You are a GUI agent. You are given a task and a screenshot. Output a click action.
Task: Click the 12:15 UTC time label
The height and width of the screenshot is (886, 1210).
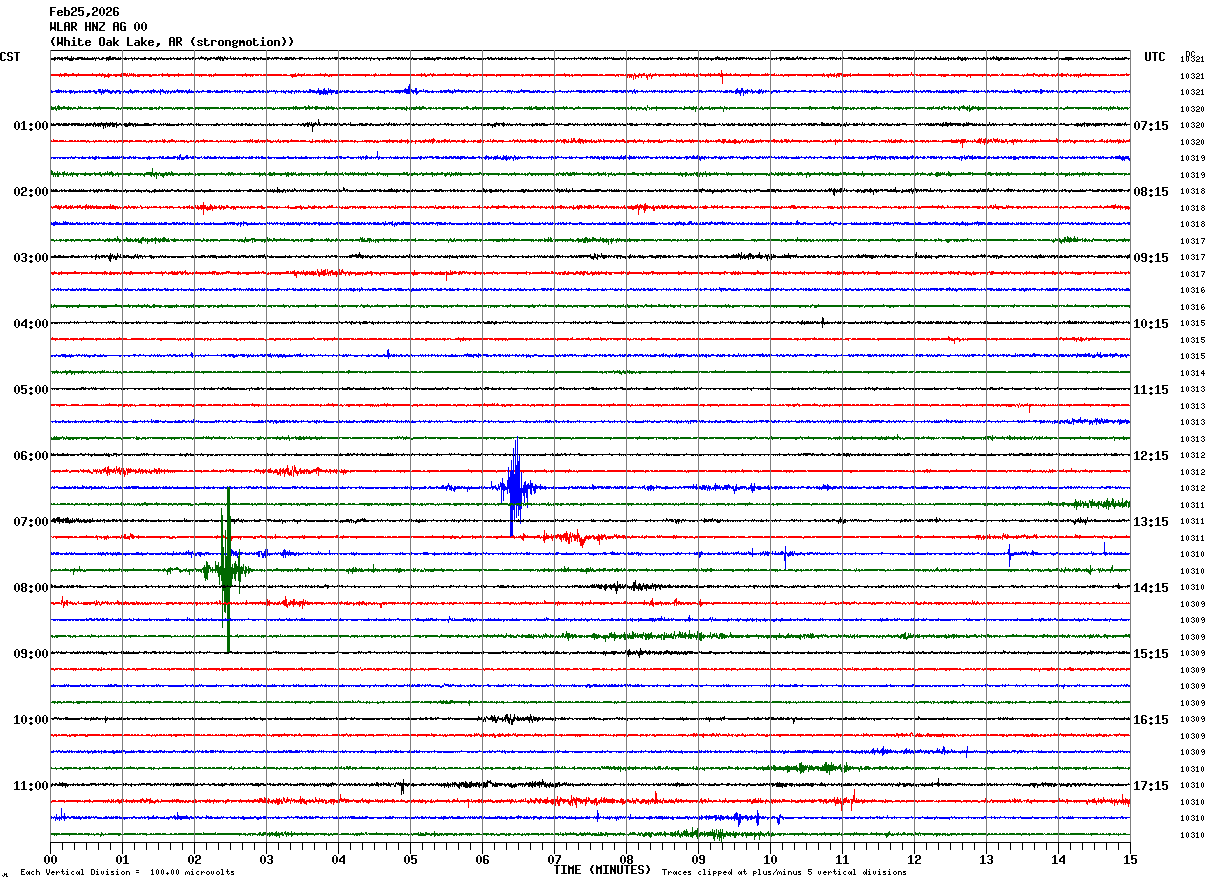pos(1151,456)
